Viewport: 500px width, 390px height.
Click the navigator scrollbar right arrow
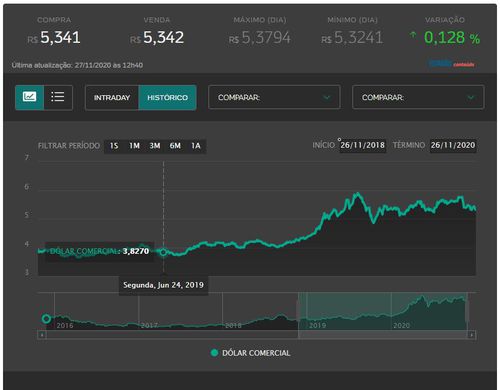472,335
